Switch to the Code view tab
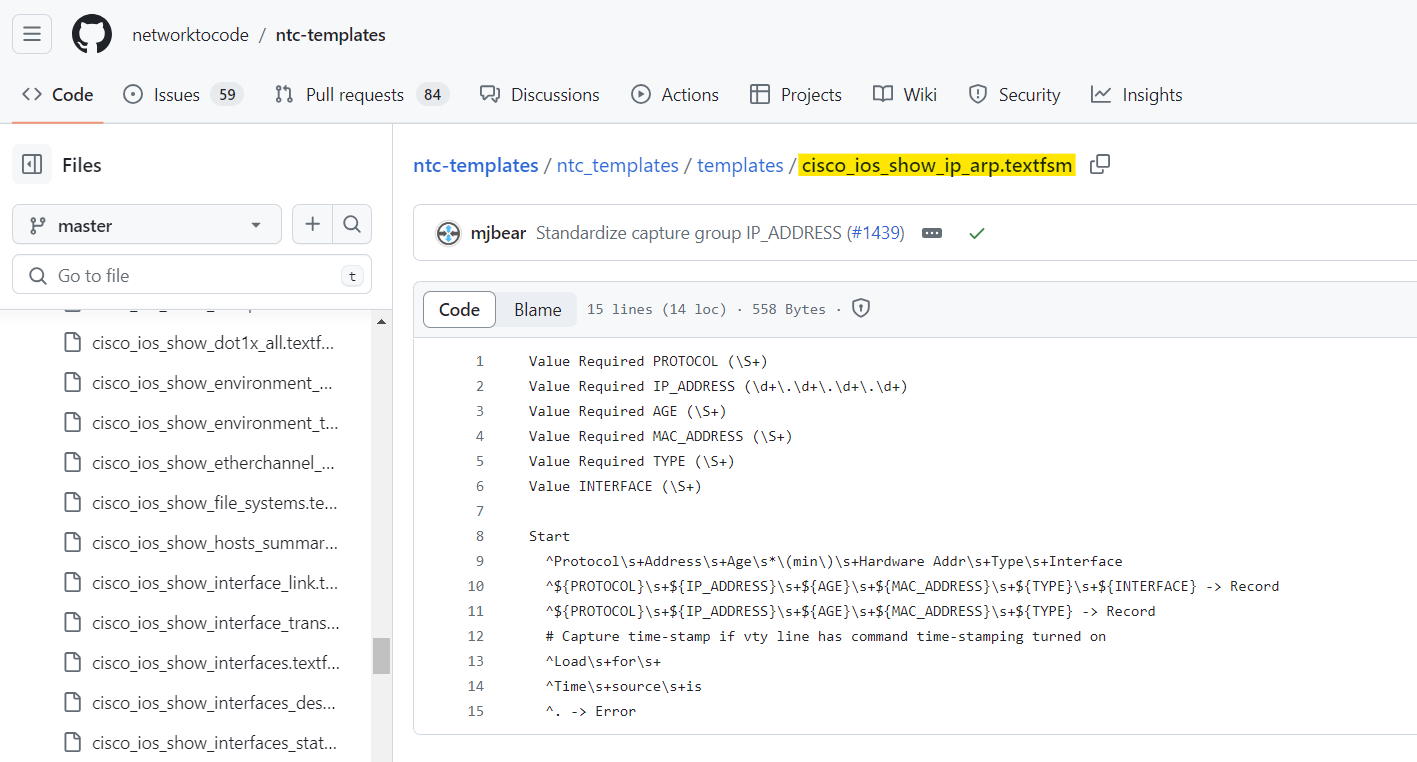1417x762 pixels. (459, 309)
